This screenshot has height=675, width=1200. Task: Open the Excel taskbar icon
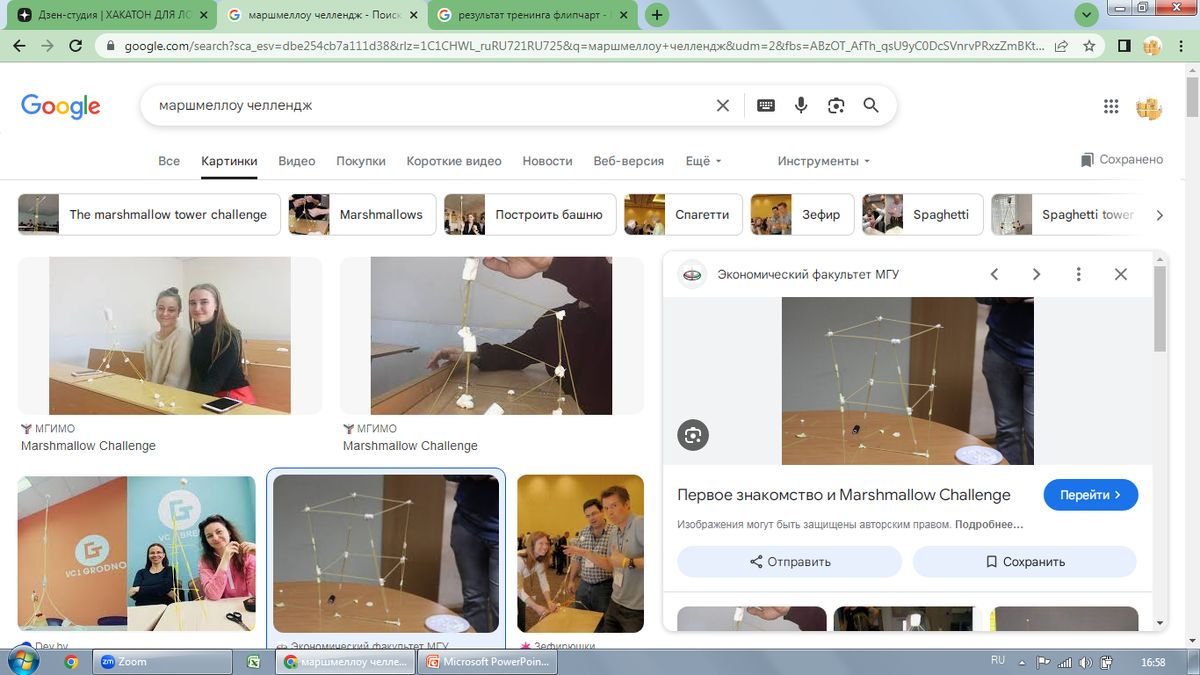pyautogui.click(x=254, y=661)
